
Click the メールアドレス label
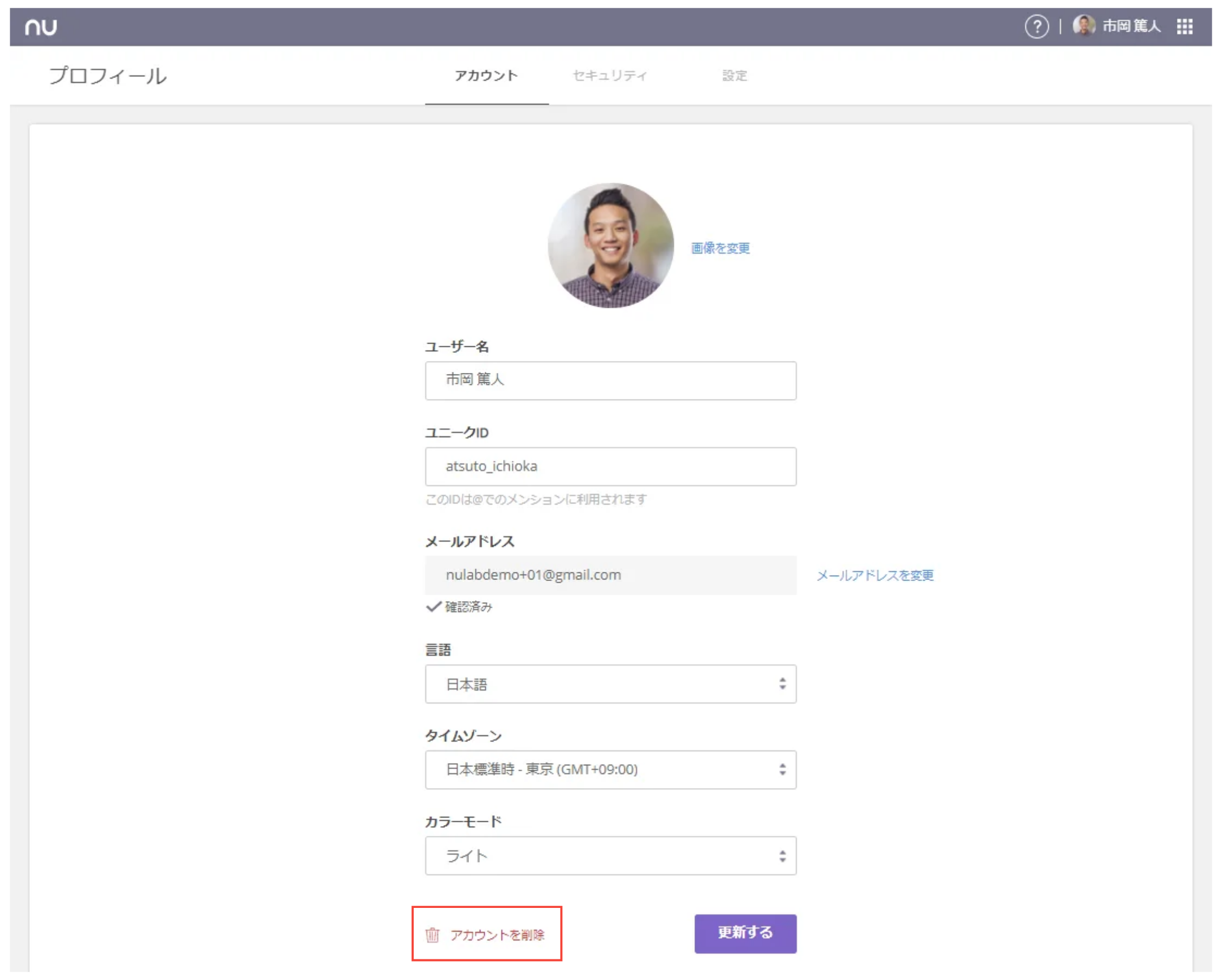pos(470,541)
